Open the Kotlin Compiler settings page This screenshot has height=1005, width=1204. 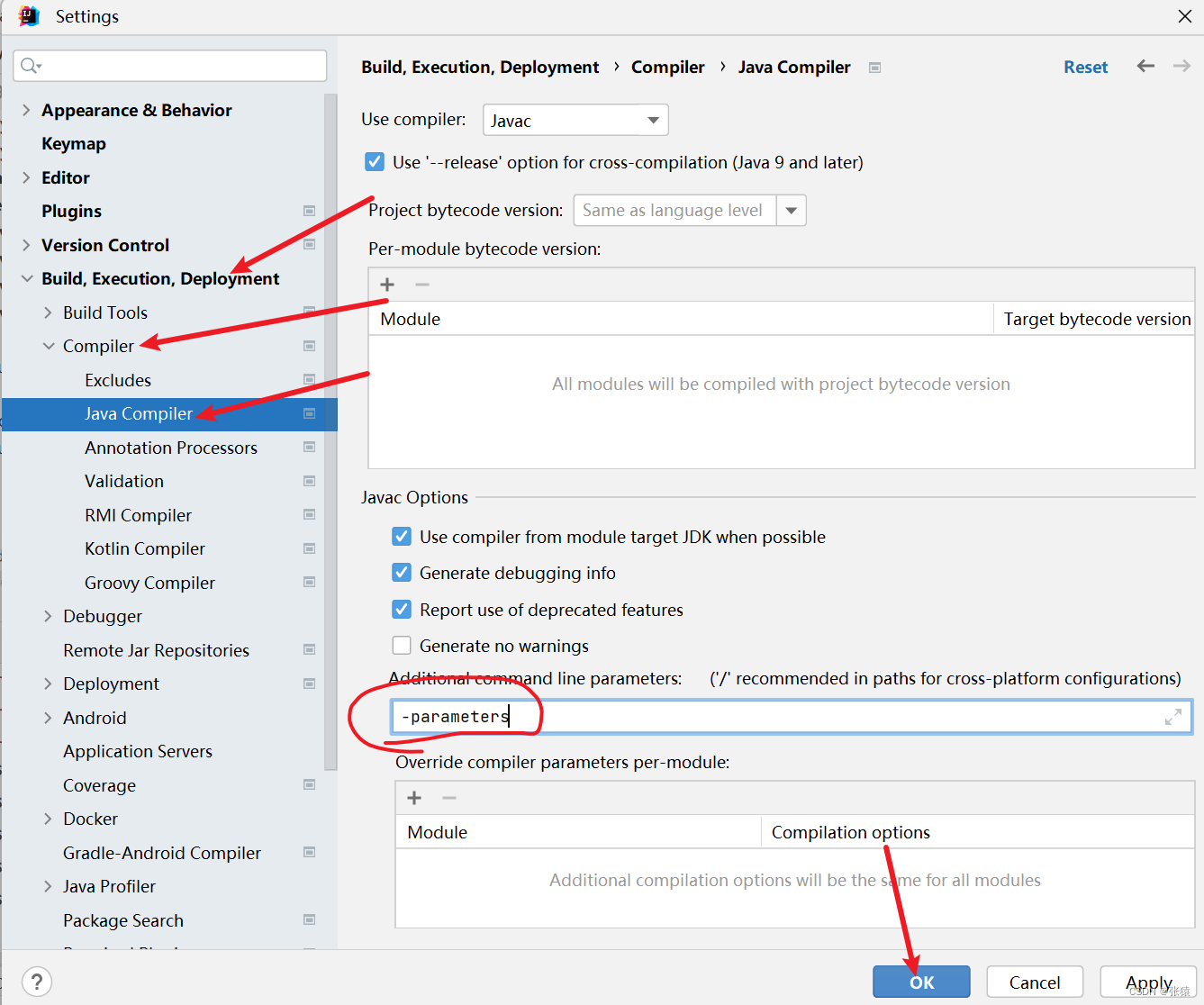pyautogui.click(x=145, y=548)
